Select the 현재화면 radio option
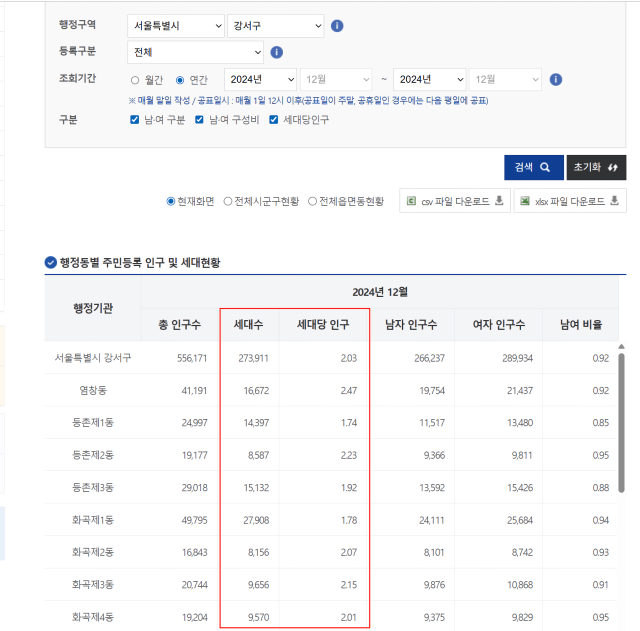640x631 pixels. [x=171, y=201]
